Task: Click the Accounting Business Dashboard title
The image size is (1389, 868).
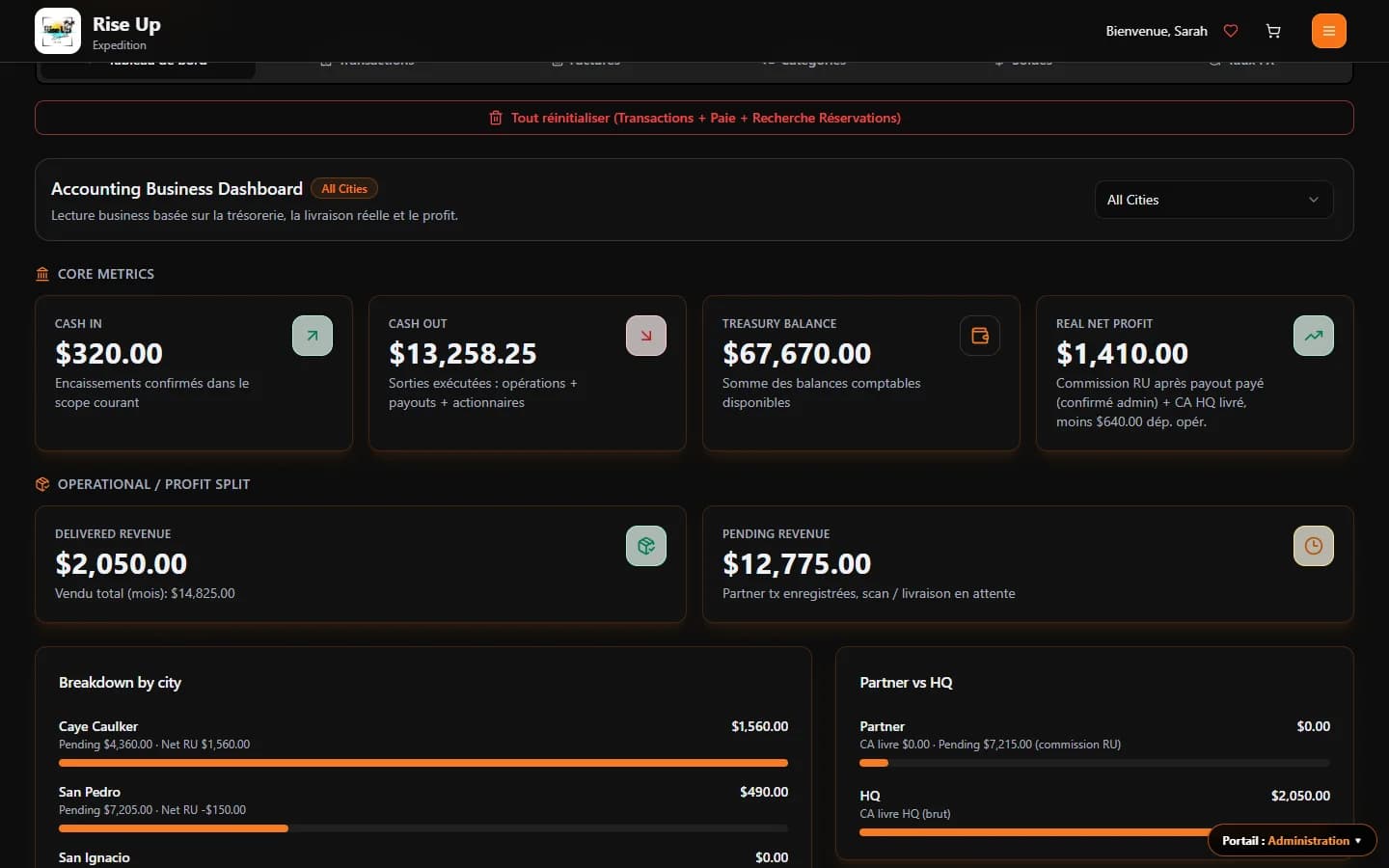Action: point(177,189)
